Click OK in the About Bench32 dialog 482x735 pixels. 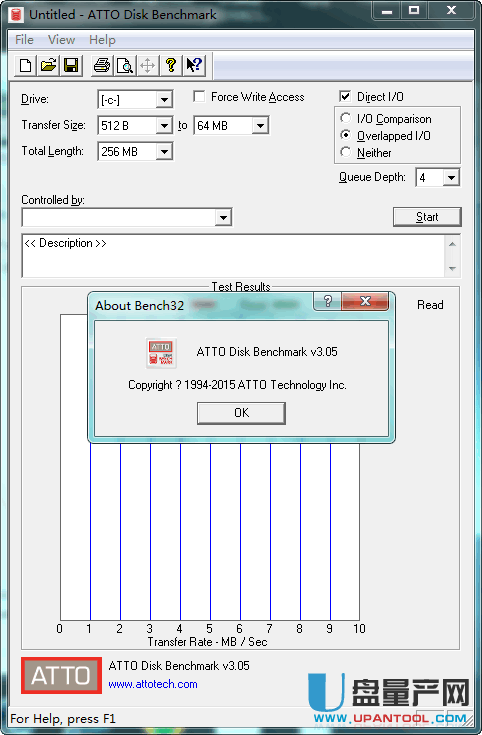[241, 413]
